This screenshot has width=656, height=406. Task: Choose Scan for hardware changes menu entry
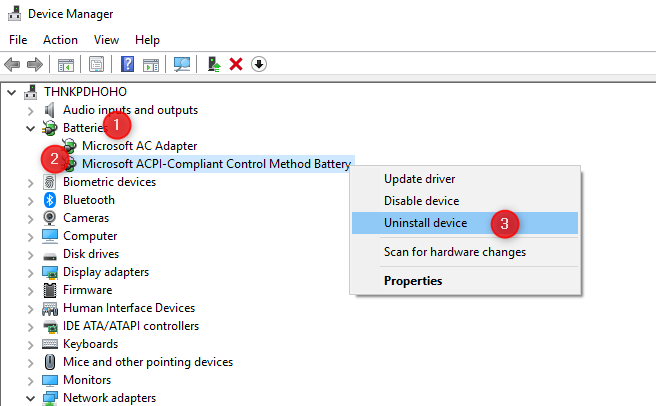click(x=465, y=252)
